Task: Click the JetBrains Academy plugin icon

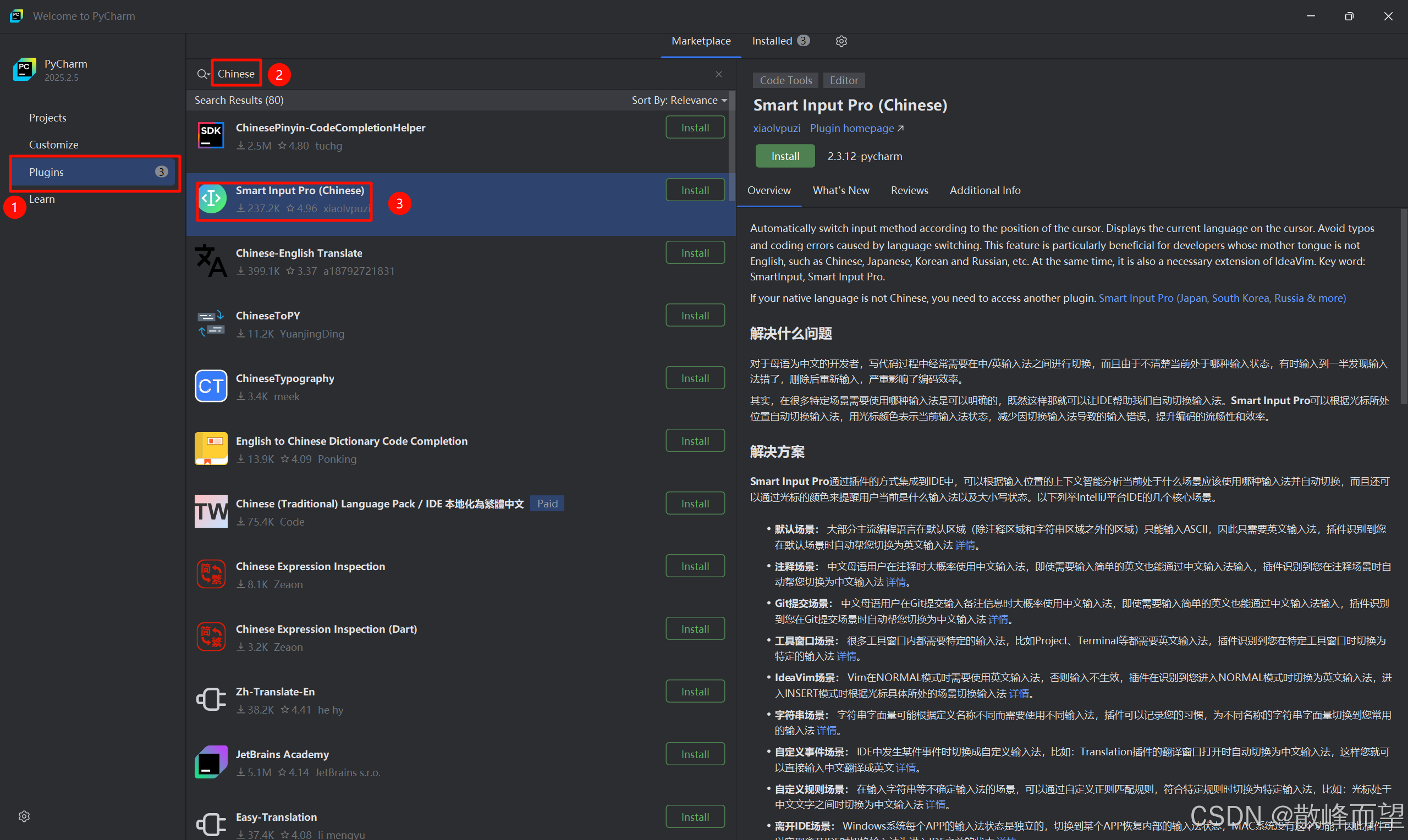Action: 211,762
